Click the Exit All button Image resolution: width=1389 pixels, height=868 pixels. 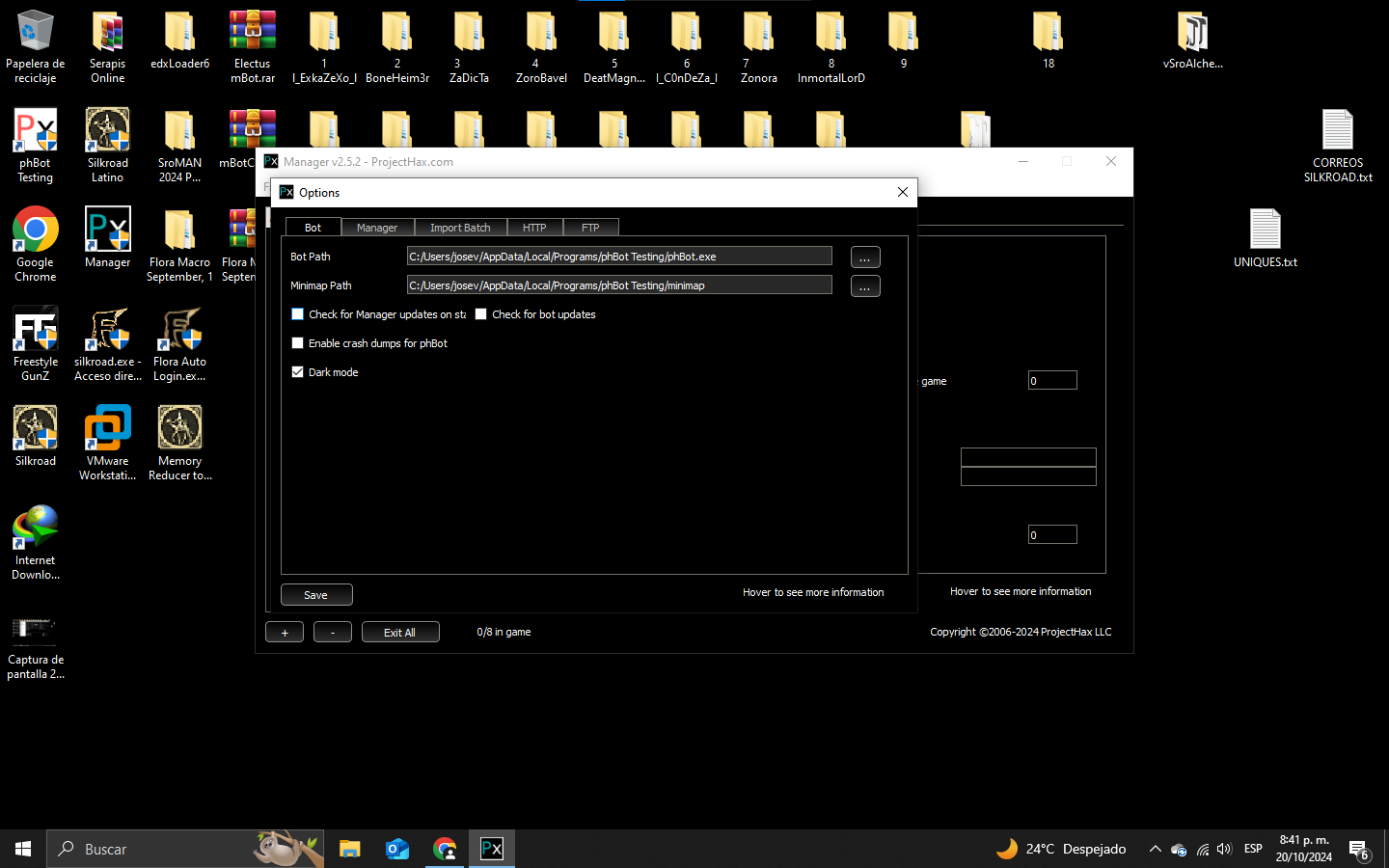point(400,633)
